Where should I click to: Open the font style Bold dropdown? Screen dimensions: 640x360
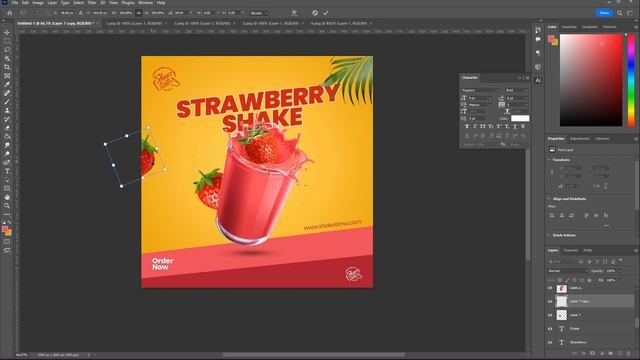[517, 90]
